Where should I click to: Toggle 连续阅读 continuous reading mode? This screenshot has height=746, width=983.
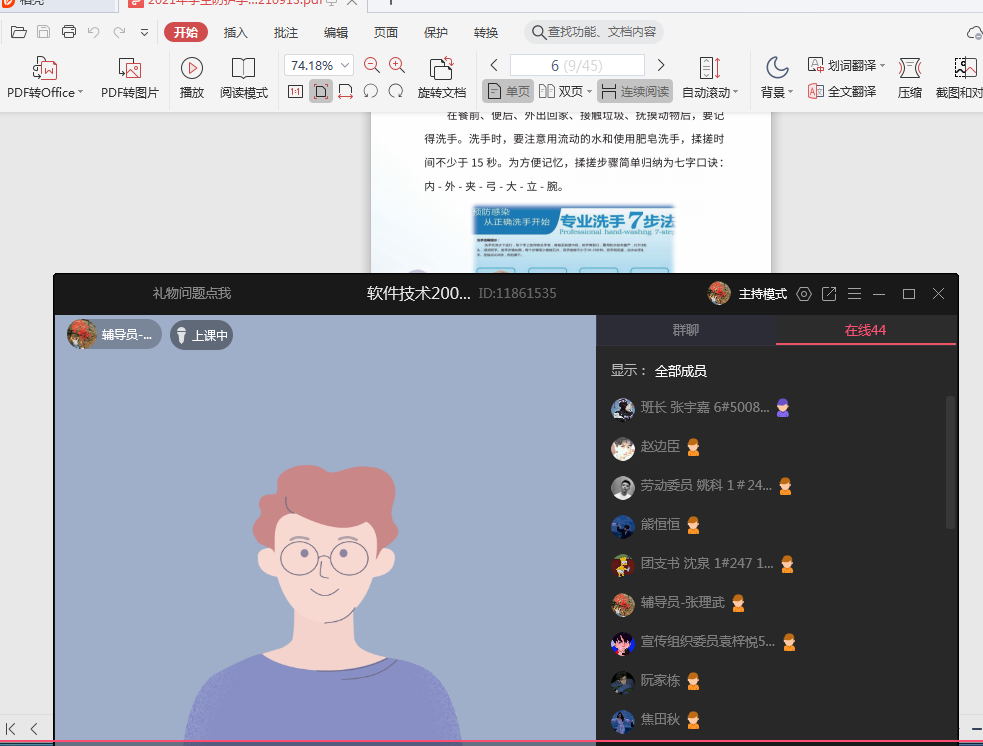[x=635, y=91]
